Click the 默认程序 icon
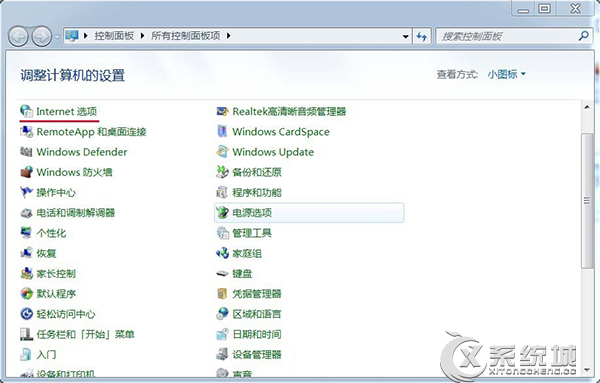This screenshot has height=383, width=600. click(26, 294)
